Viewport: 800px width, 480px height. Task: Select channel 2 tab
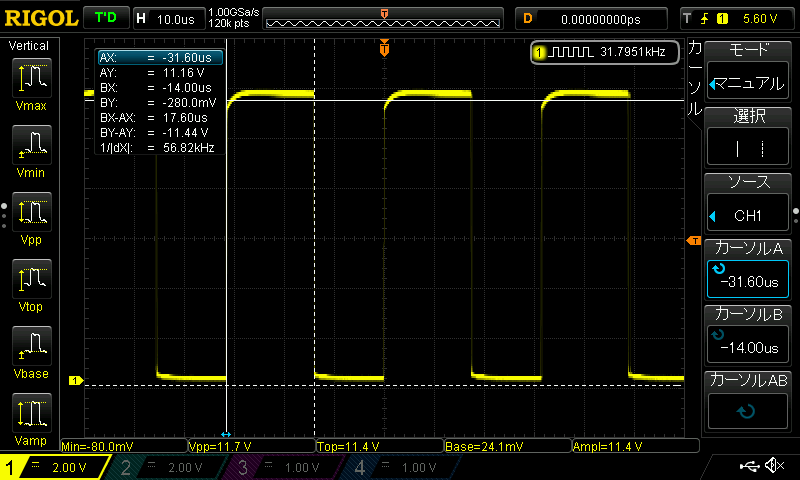[166, 467]
